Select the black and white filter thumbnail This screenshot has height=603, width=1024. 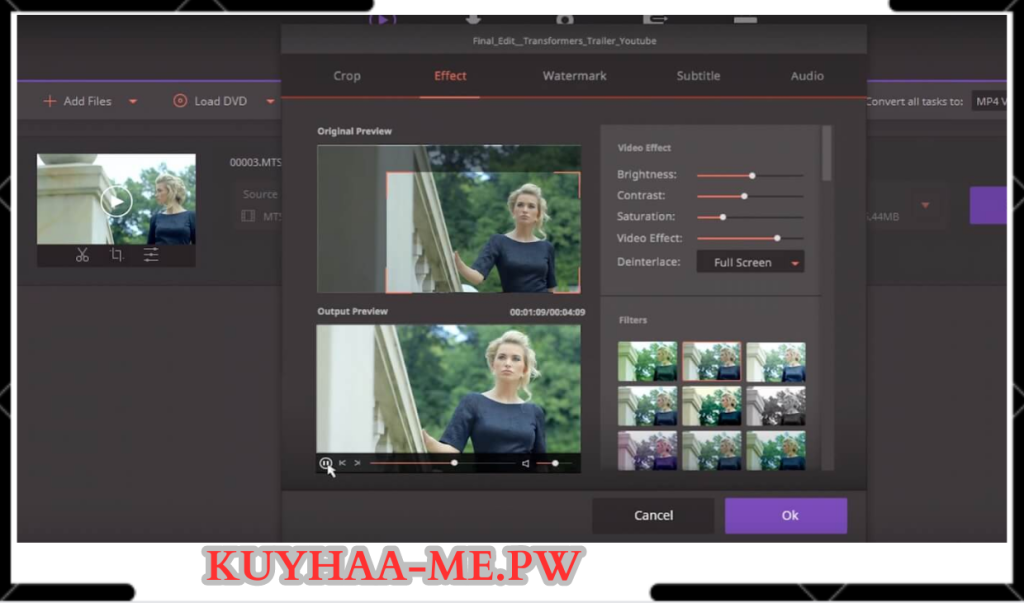pyautogui.click(x=776, y=406)
